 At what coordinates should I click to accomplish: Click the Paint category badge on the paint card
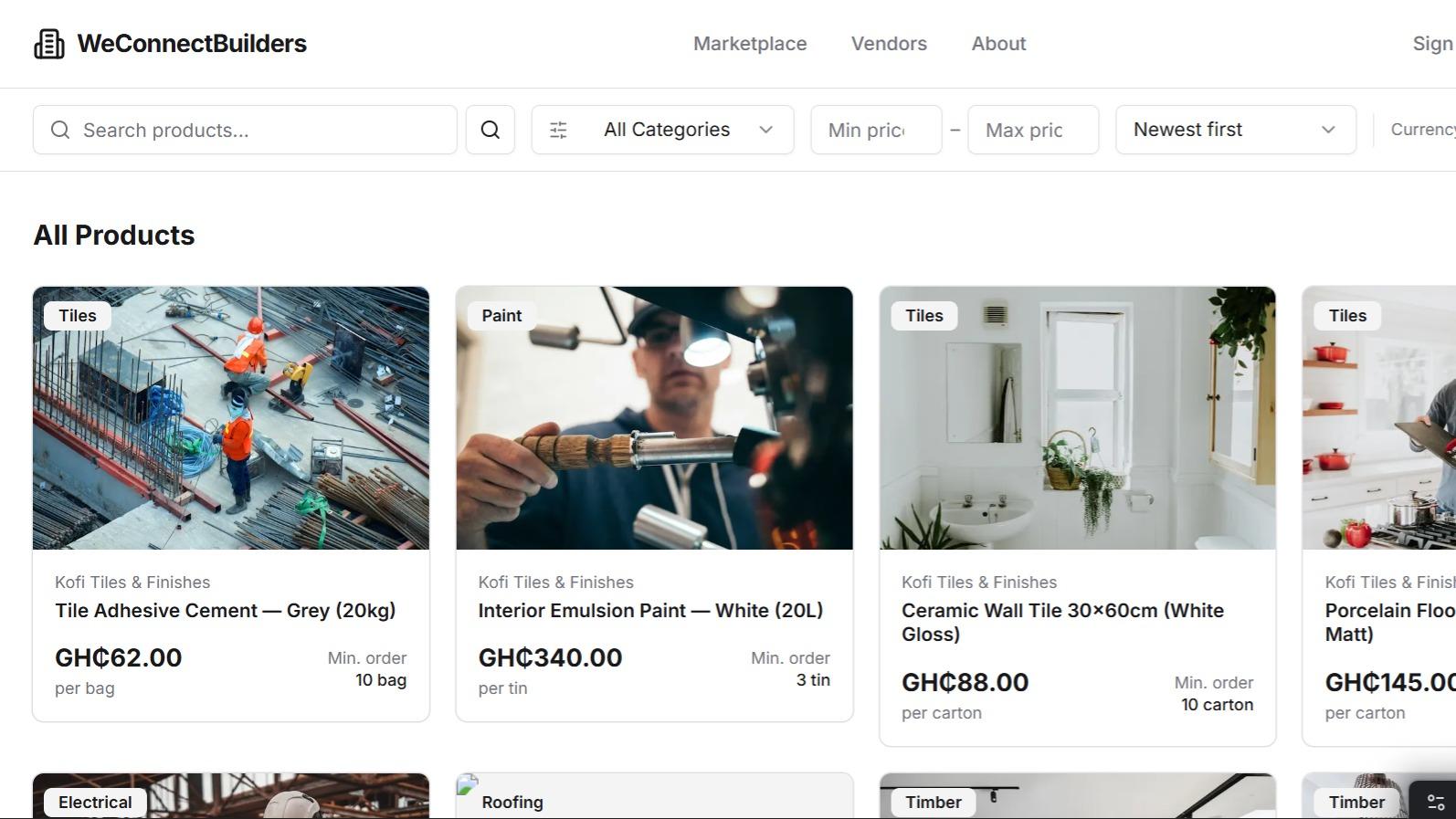coord(501,316)
